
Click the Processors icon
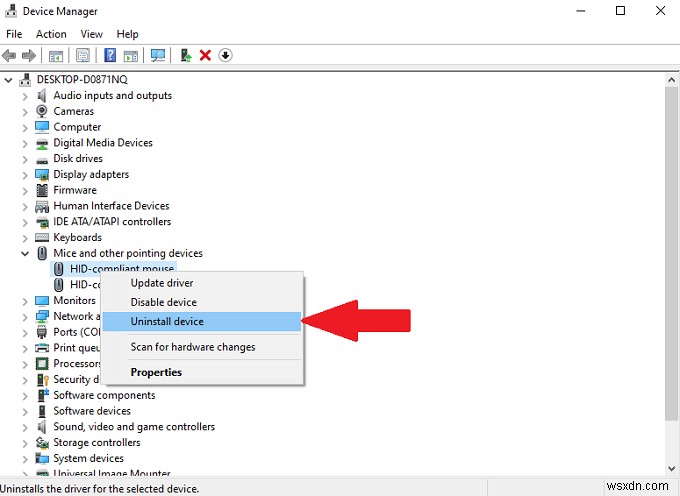pyautogui.click(x=42, y=363)
